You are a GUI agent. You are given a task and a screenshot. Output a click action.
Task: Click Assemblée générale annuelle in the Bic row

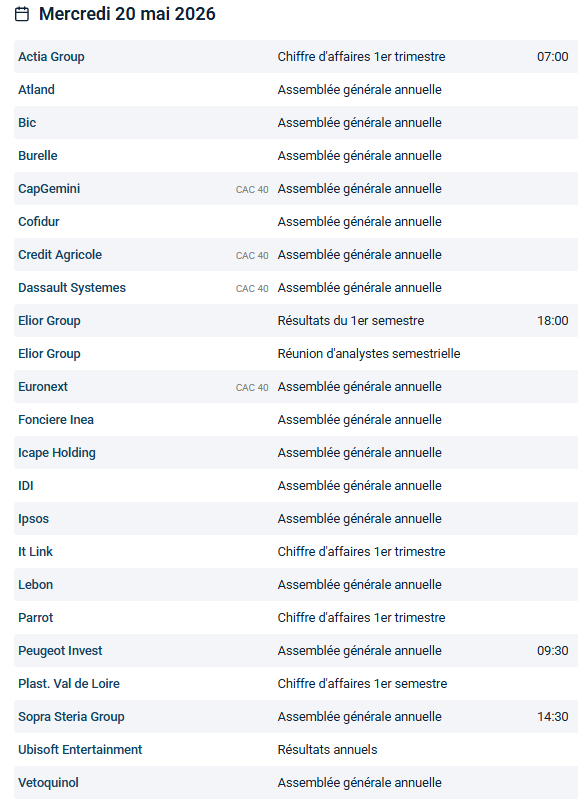[x=359, y=122]
